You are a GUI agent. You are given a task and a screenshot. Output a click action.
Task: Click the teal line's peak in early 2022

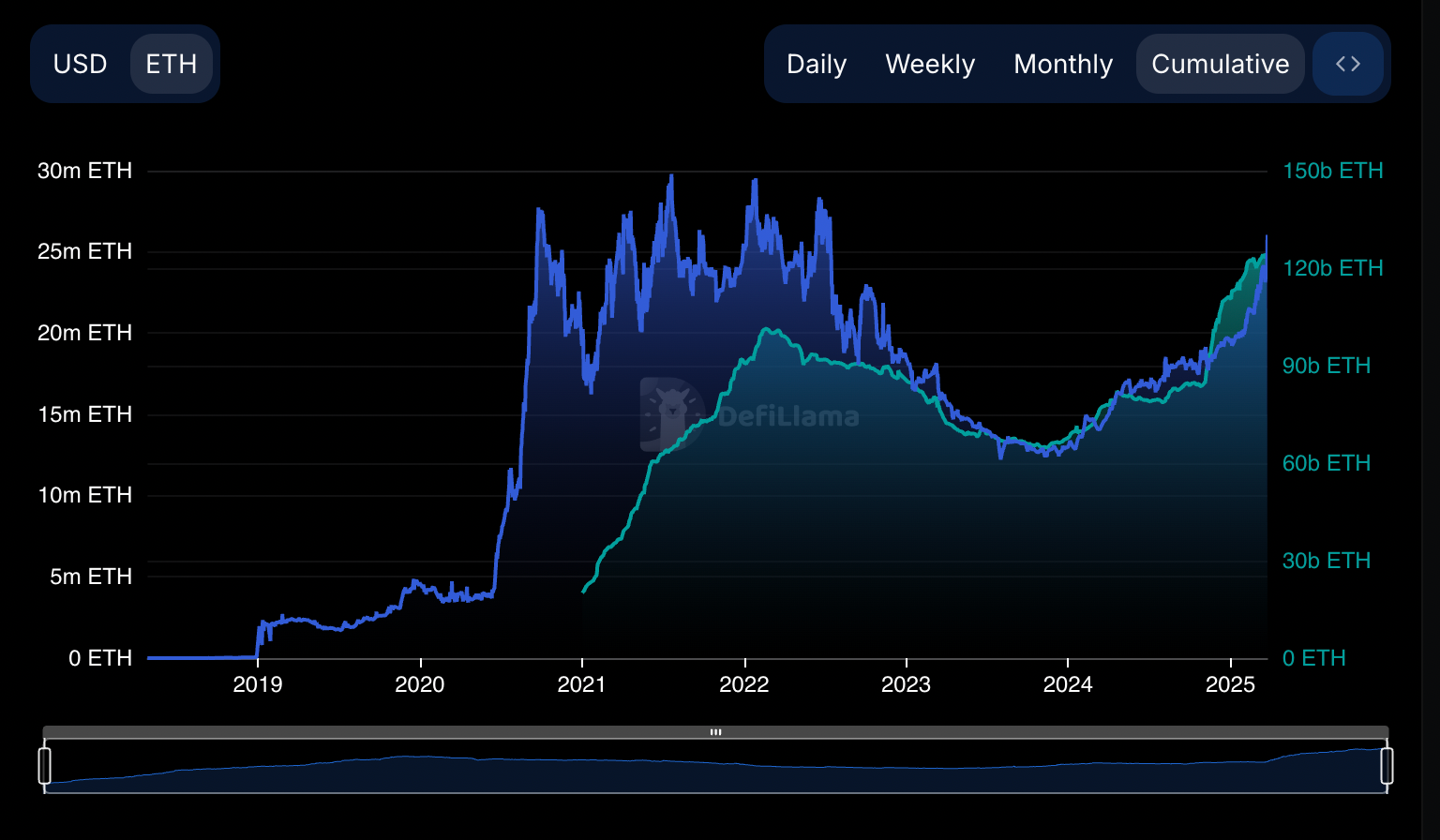[769, 329]
